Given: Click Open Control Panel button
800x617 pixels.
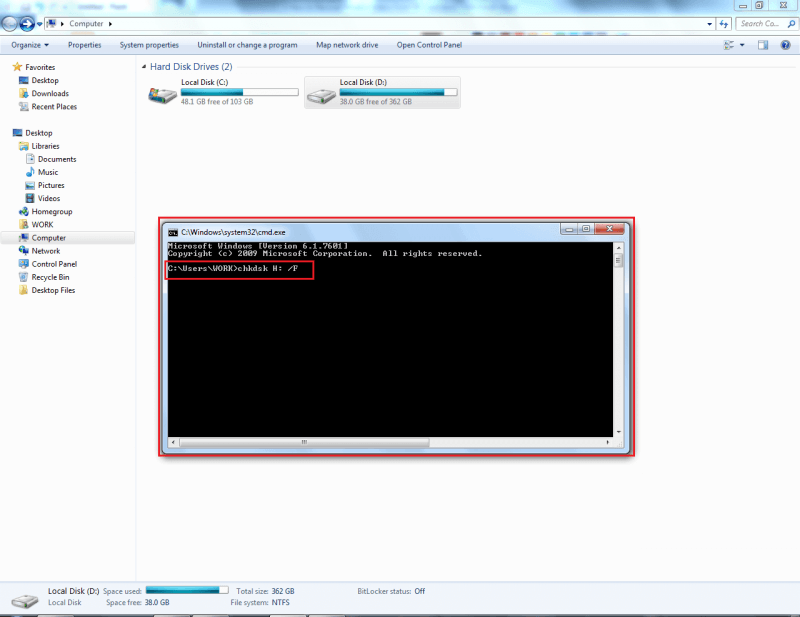Looking at the screenshot, I should 430,45.
